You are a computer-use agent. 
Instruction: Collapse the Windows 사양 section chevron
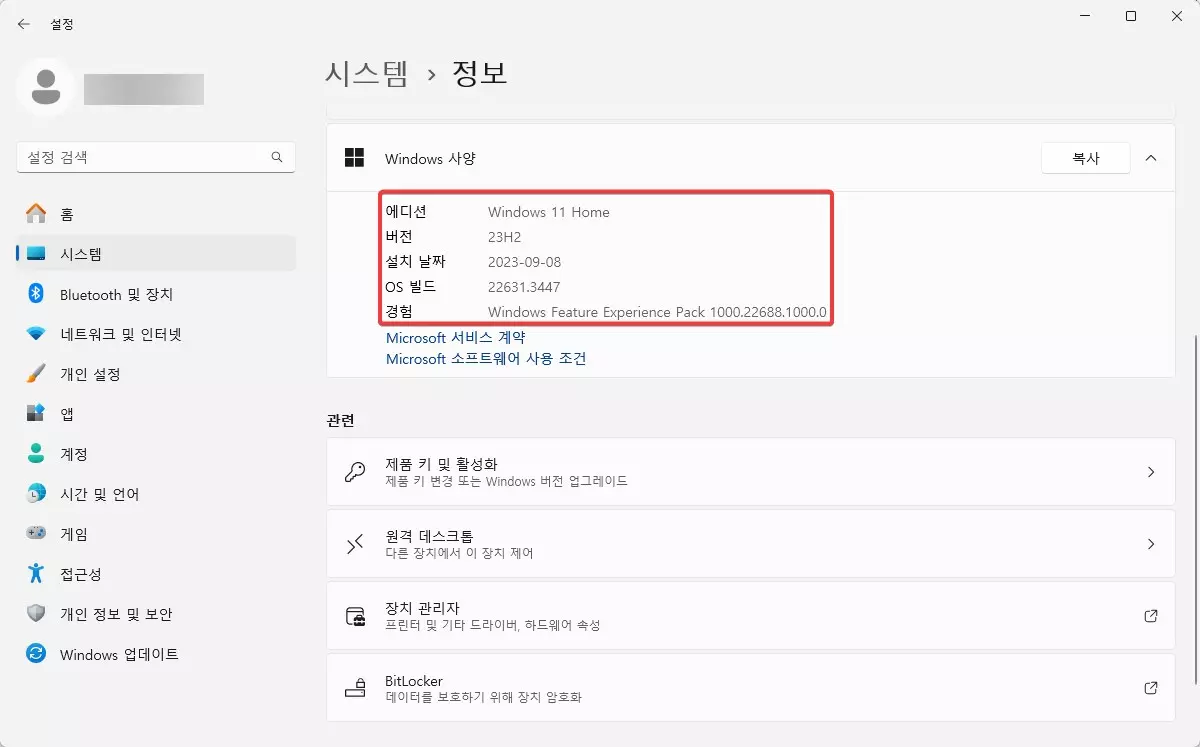[1151, 158]
